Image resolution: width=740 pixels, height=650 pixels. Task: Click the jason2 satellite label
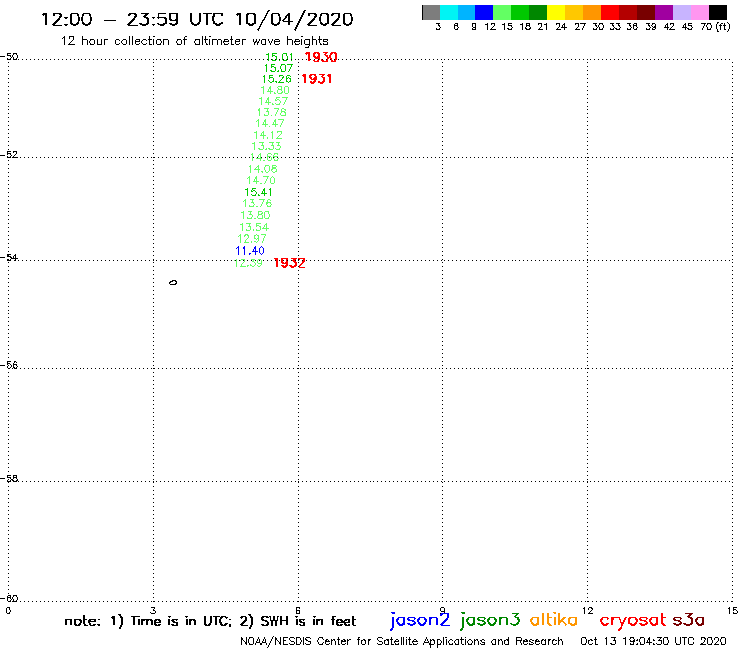(x=420, y=620)
